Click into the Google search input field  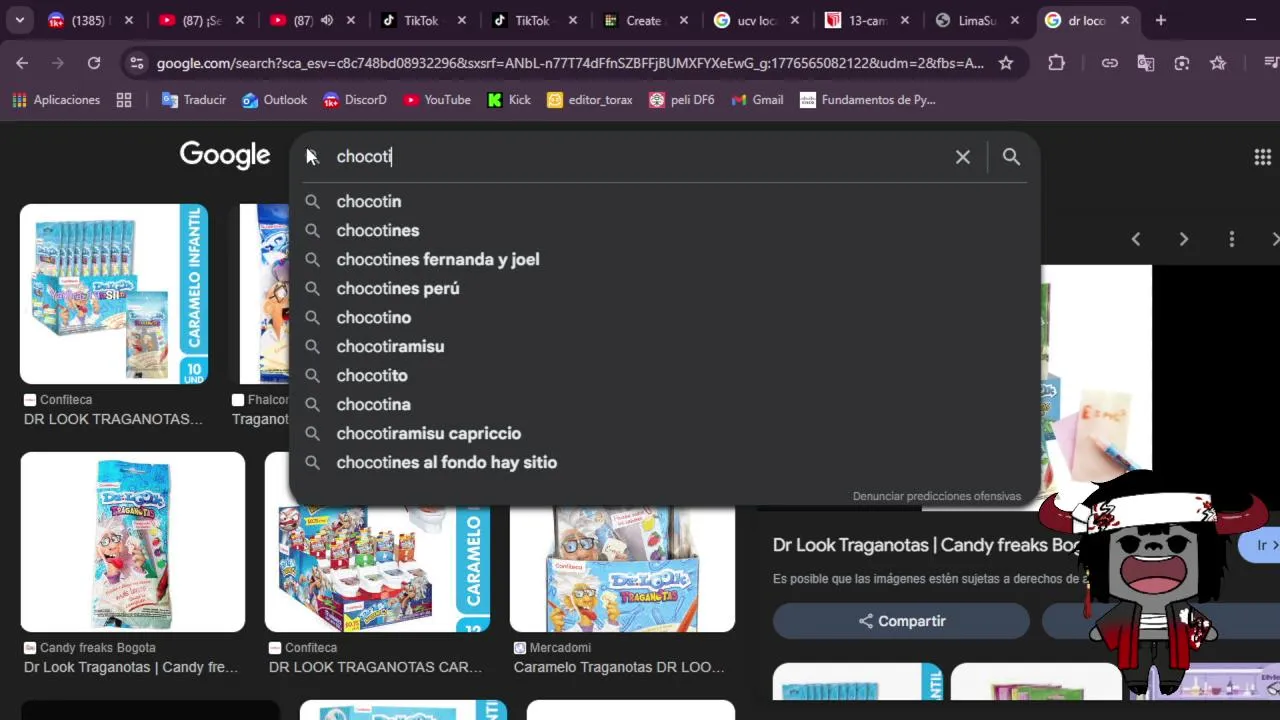pyautogui.click(x=640, y=157)
